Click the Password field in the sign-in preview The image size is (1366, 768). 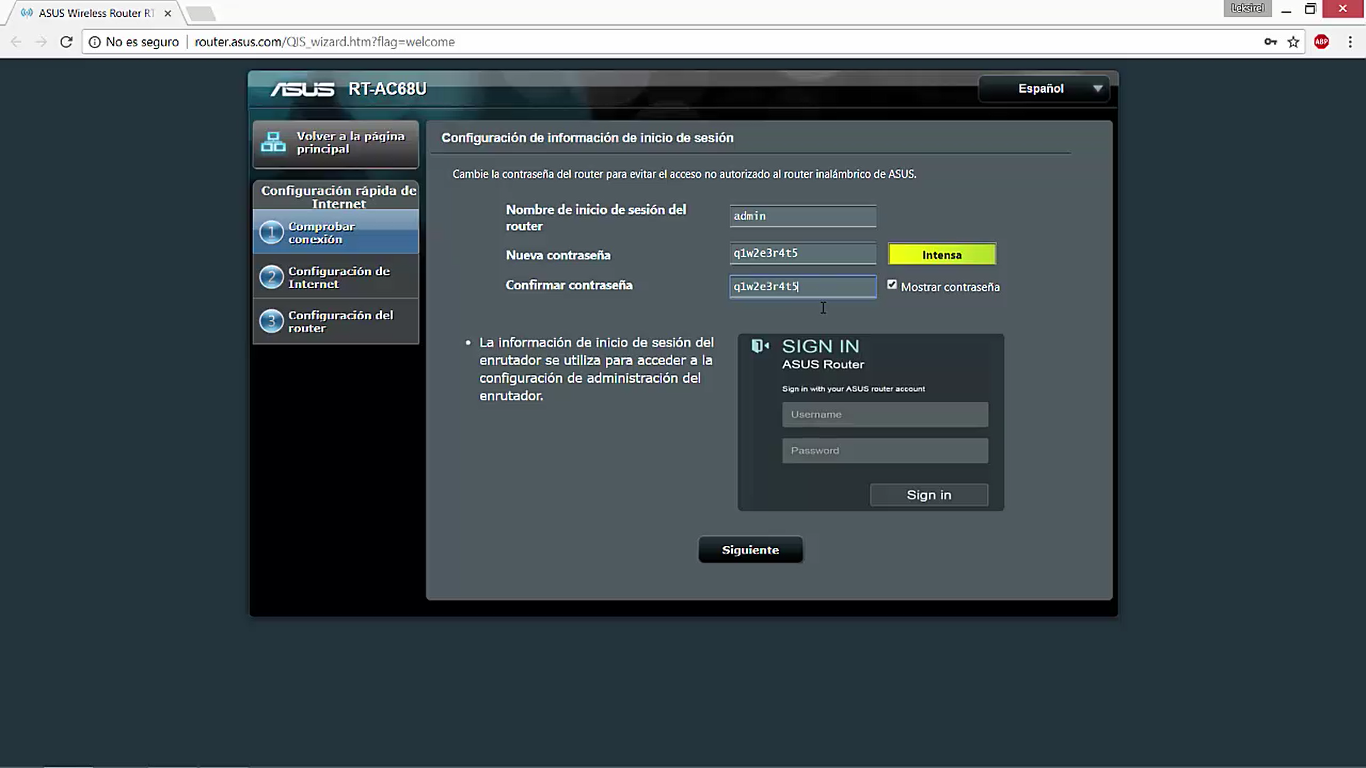885,450
